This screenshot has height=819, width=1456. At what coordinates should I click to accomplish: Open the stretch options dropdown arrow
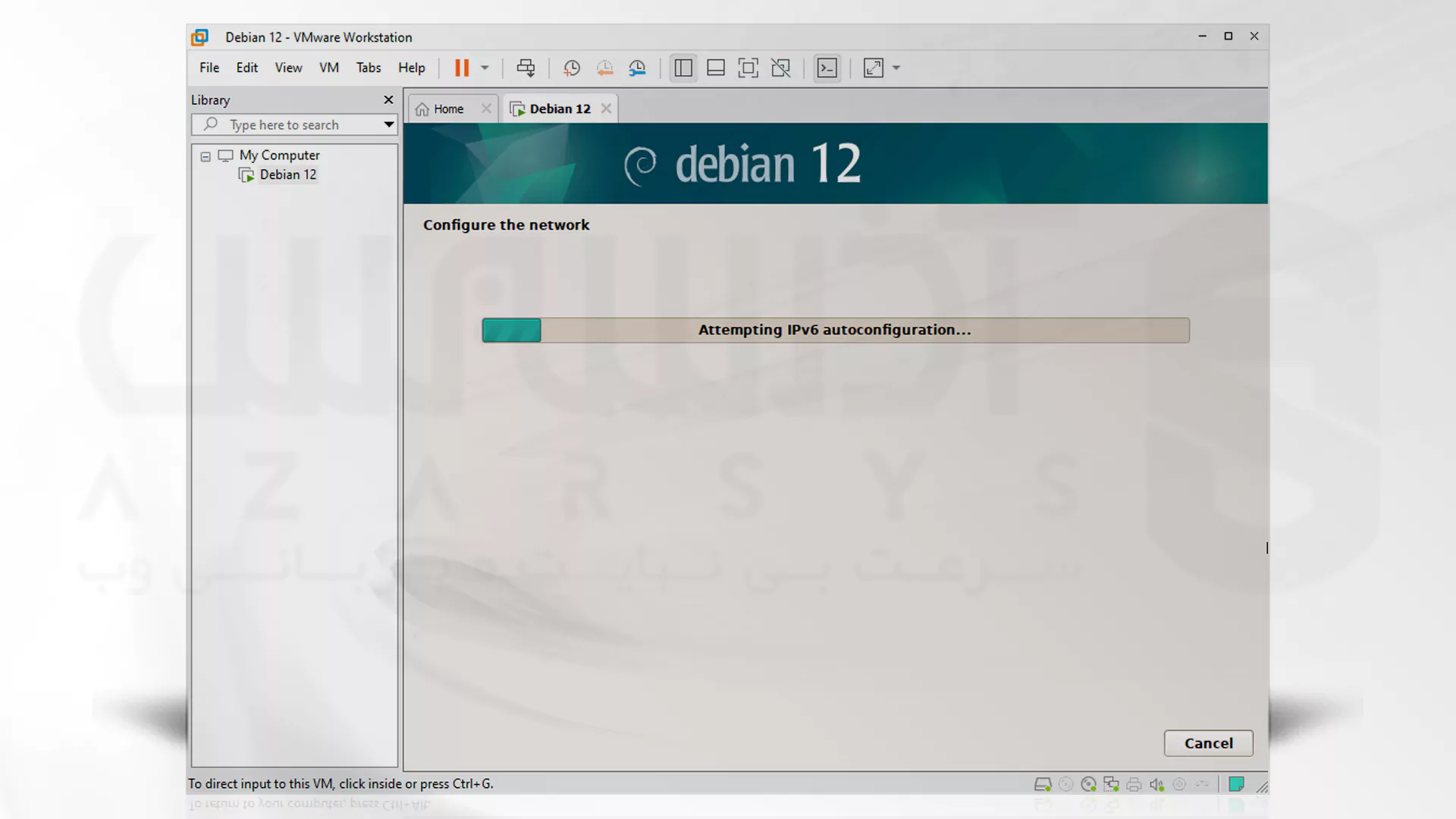tap(896, 67)
